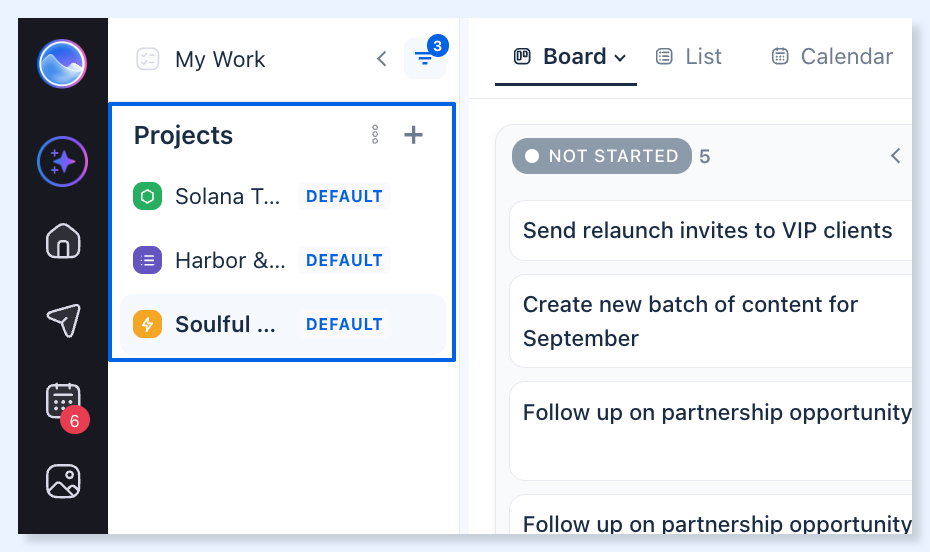Collapse the Not Started column
The image size is (930, 552).
click(x=896, y=156)
